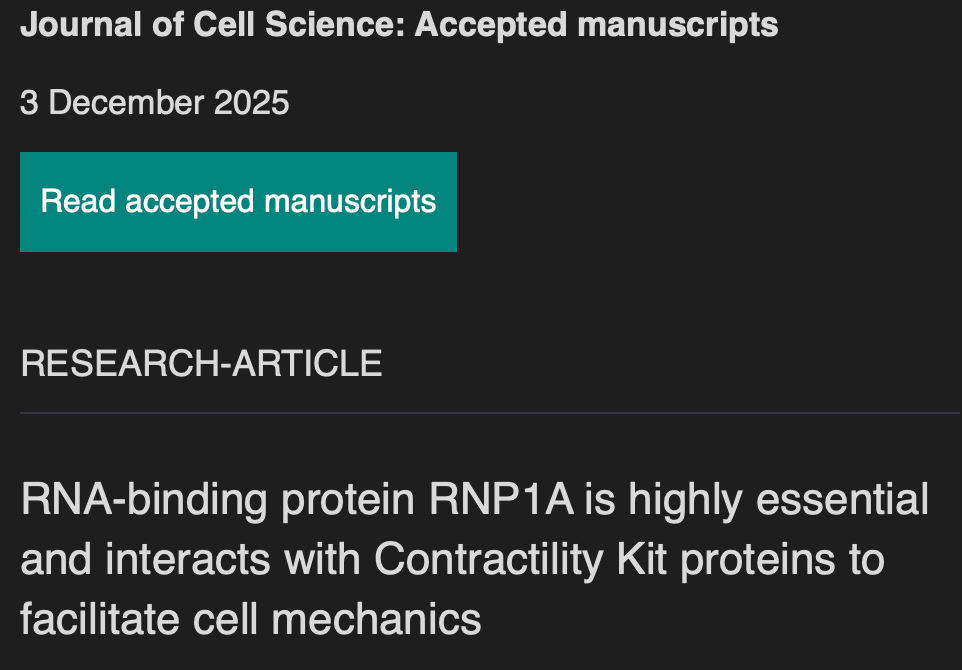The image size is (962, 670).
Task: Click the word Read on the teal button
Action: click(78, 202)
